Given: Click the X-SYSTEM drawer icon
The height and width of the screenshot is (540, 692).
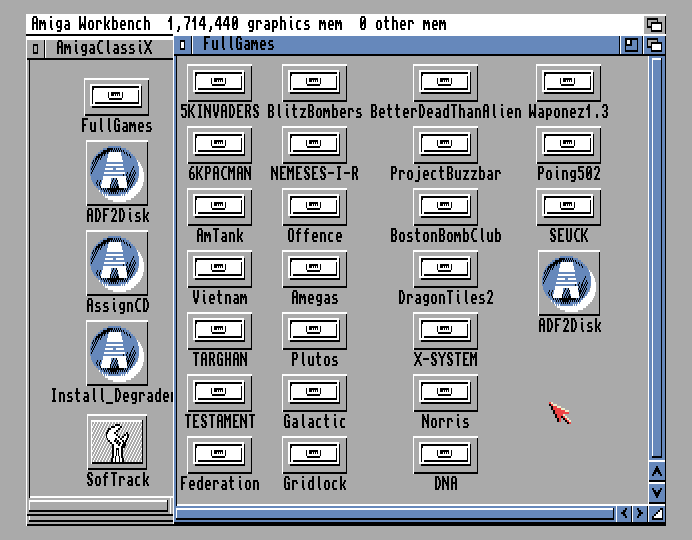Looking at the screenshot, I should point(445,331).
